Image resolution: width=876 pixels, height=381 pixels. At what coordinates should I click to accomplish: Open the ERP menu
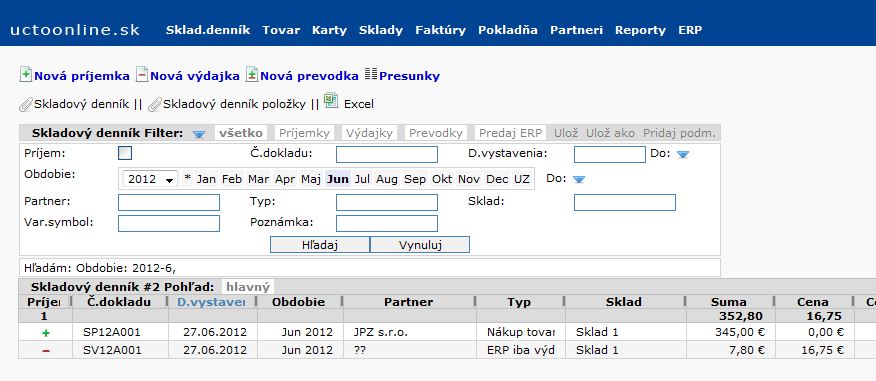click(x=690, y=30)
